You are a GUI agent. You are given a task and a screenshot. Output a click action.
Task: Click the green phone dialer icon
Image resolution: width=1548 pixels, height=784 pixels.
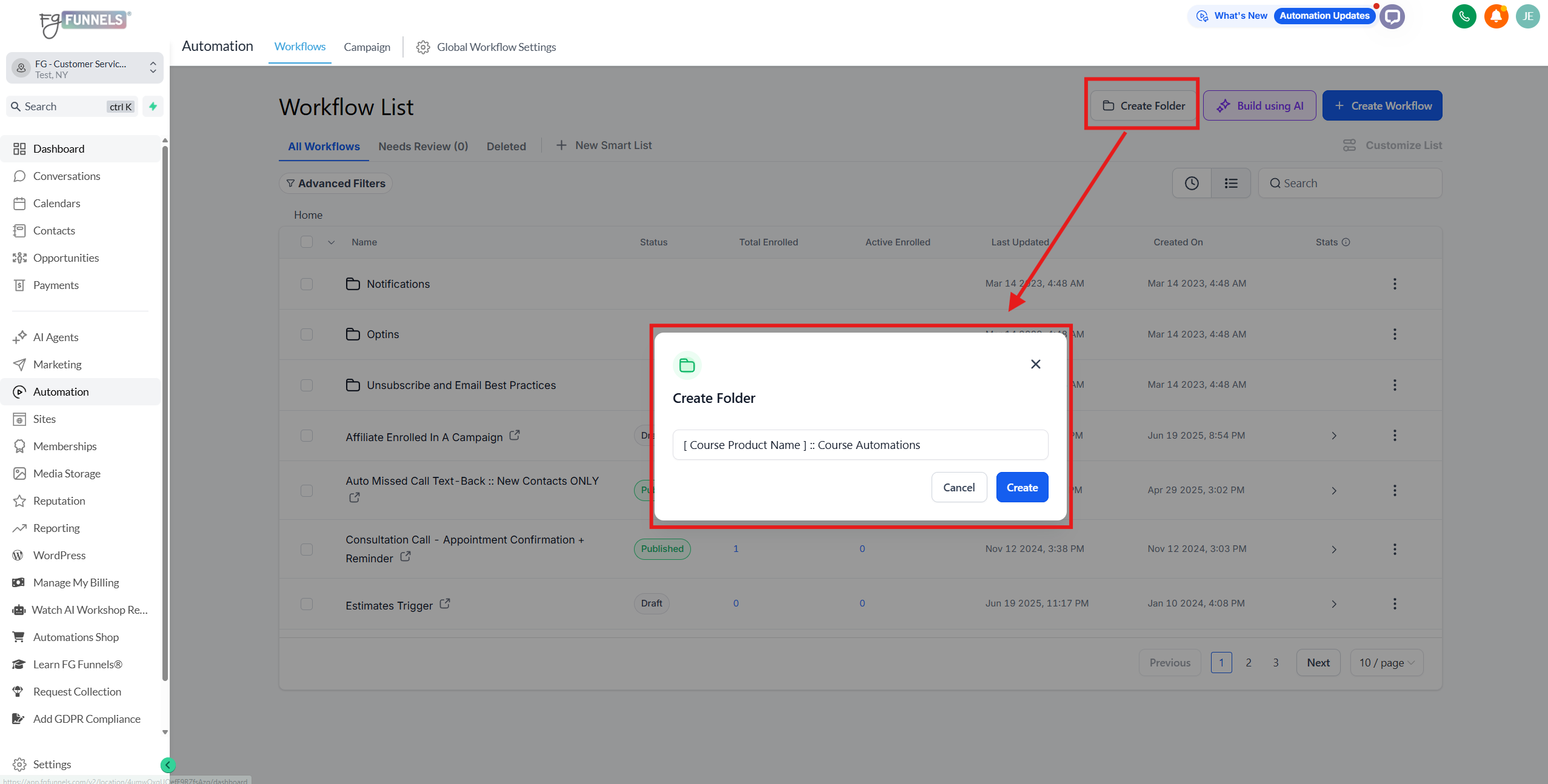[x=1464, y=16]
